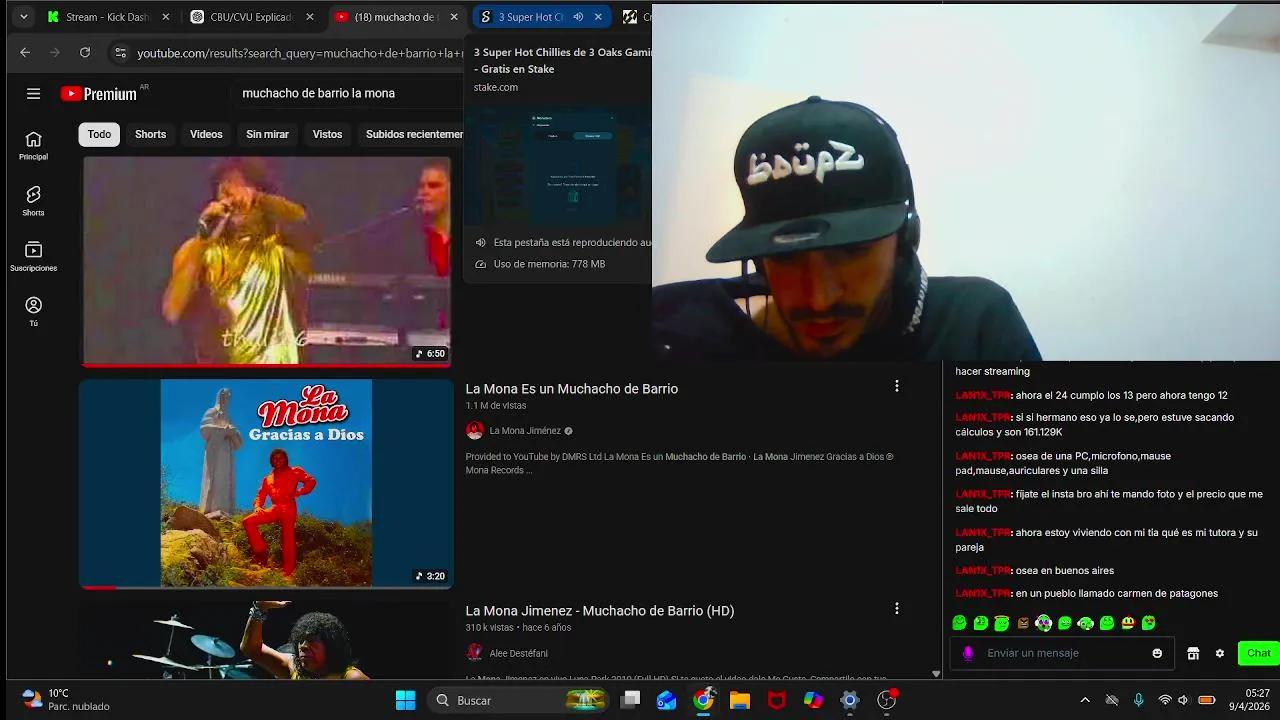
Task: Switch to the CBU/CVU Explicado tab
Action: [252, 17]
